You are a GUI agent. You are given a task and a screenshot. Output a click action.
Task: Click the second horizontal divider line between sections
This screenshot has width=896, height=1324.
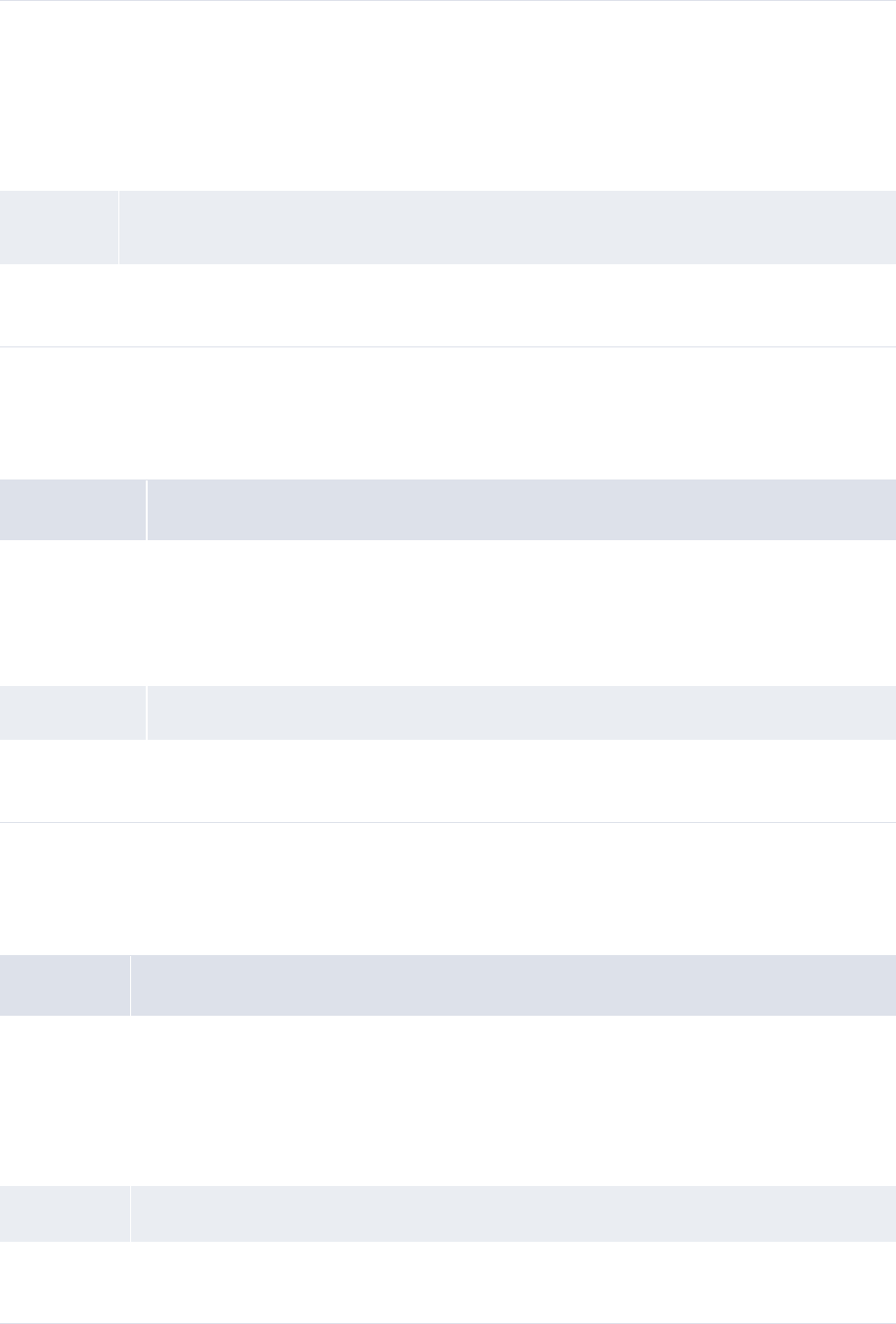tap(448, 822)
